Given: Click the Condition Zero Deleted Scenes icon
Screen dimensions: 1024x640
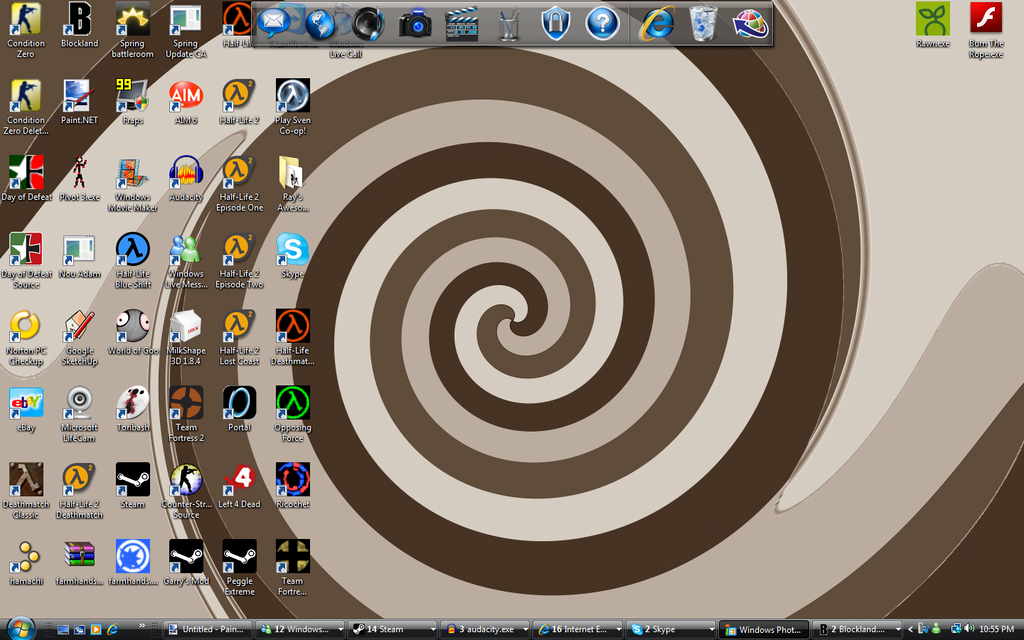Looking at the screenshot, I should [25, 107].
